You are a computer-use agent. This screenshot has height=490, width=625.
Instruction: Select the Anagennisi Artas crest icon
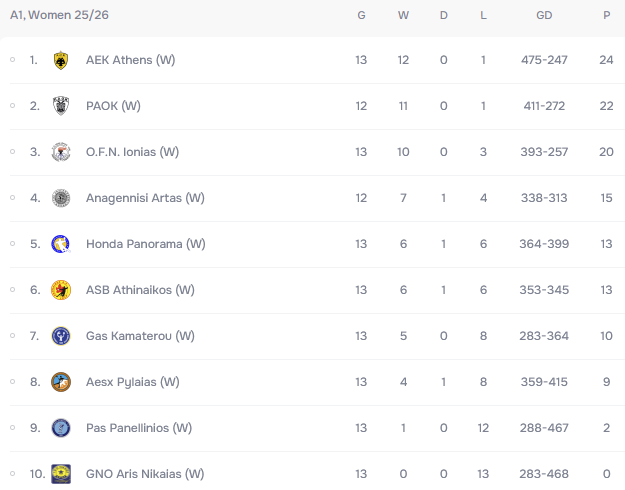coord(61,198)
